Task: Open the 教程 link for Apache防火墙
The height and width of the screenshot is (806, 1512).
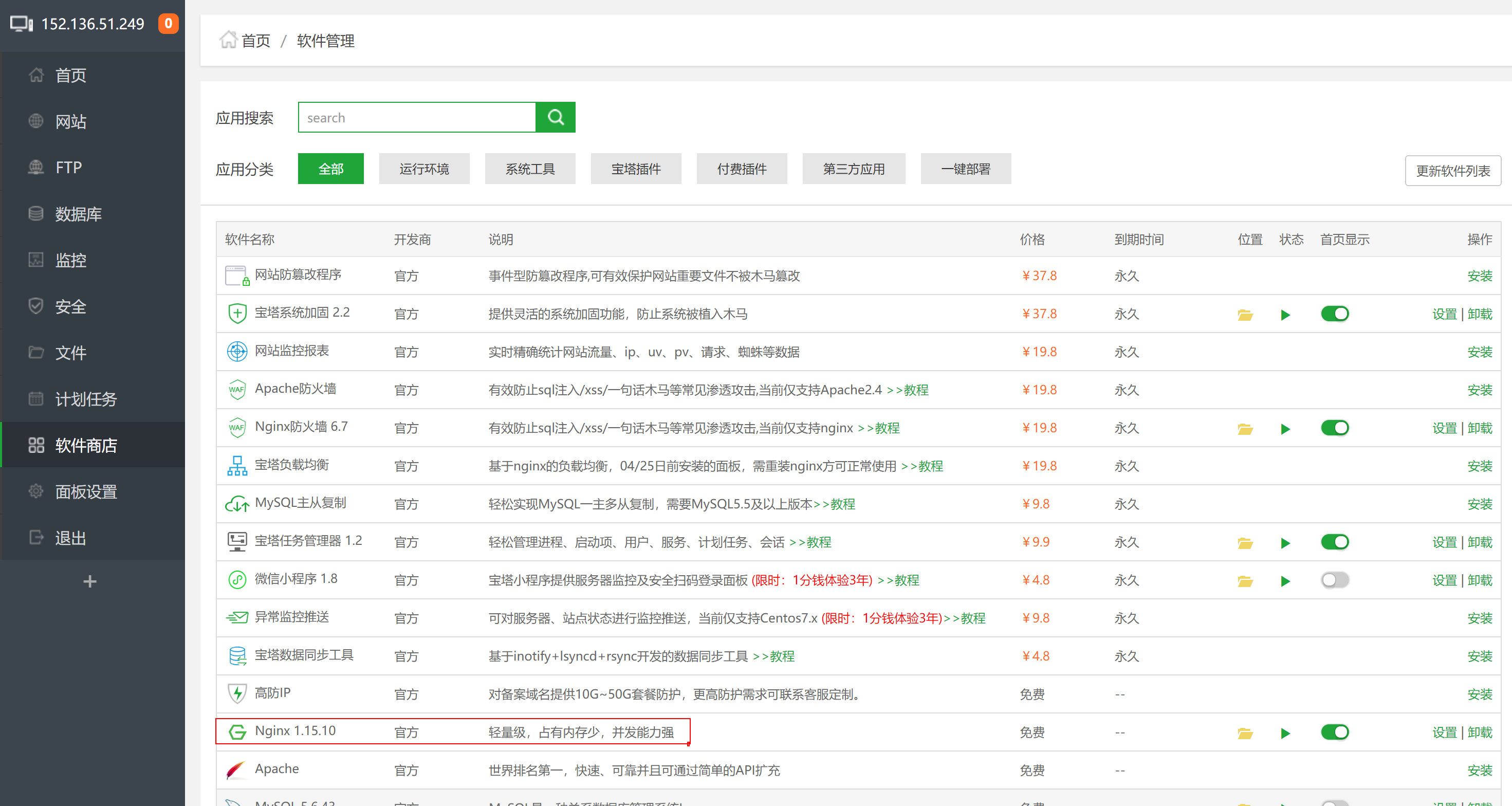Action: tap(908, 390)
